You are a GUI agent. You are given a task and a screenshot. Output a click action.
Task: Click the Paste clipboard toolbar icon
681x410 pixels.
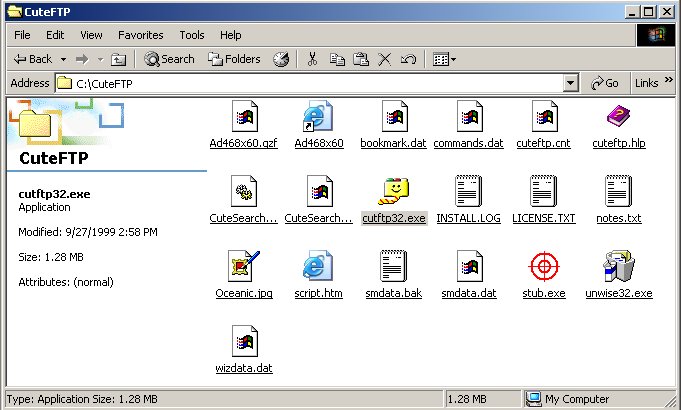pos(361,59)
